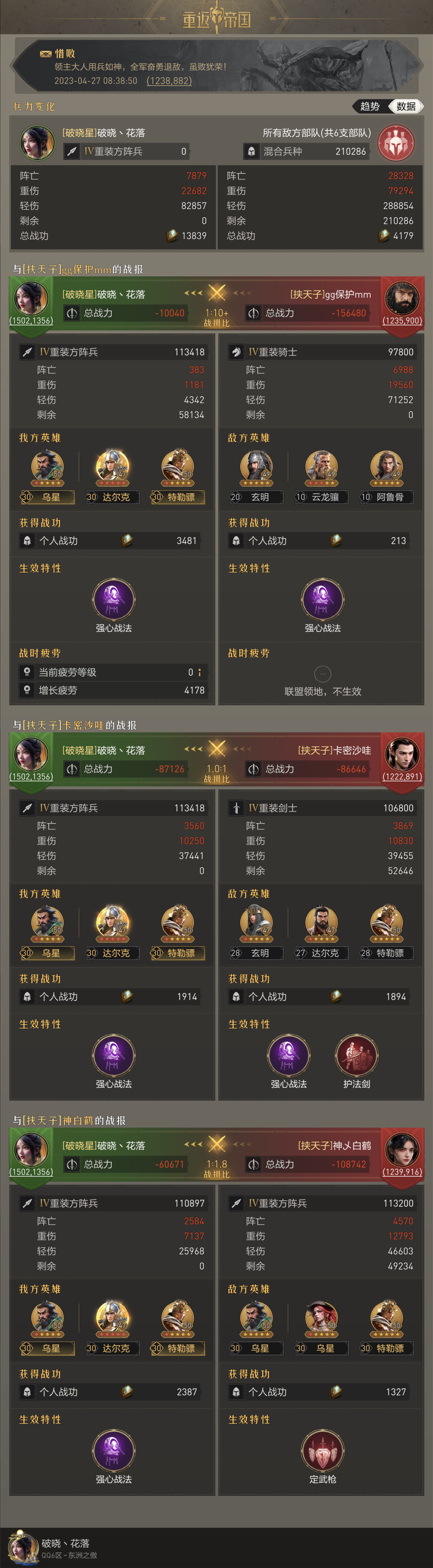Select the 数据 view toggle
433x1568 pixels.
pyautogui.click(x=406, y=106)
